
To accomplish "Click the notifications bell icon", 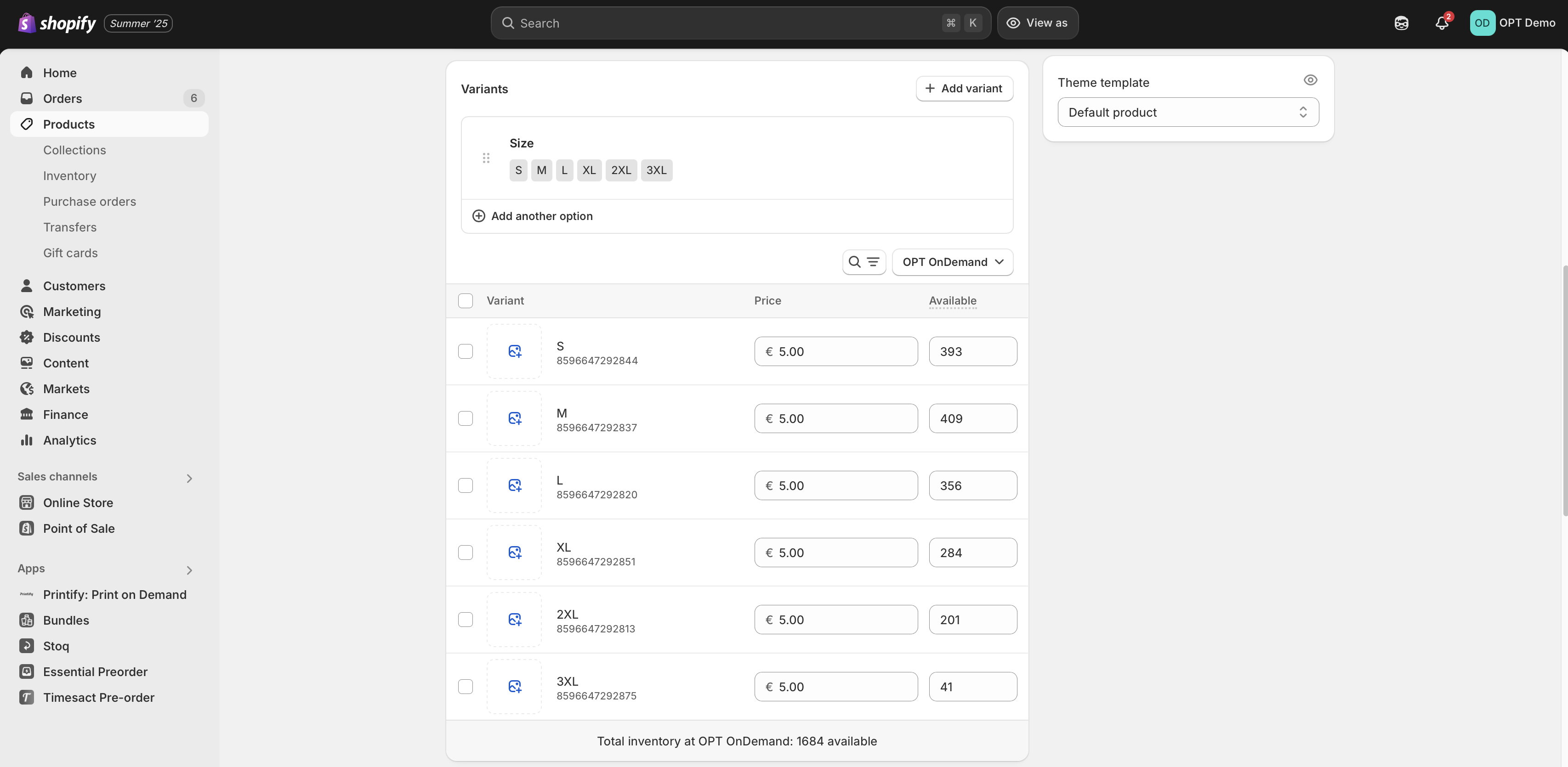I will click(x=1441, y=23).
